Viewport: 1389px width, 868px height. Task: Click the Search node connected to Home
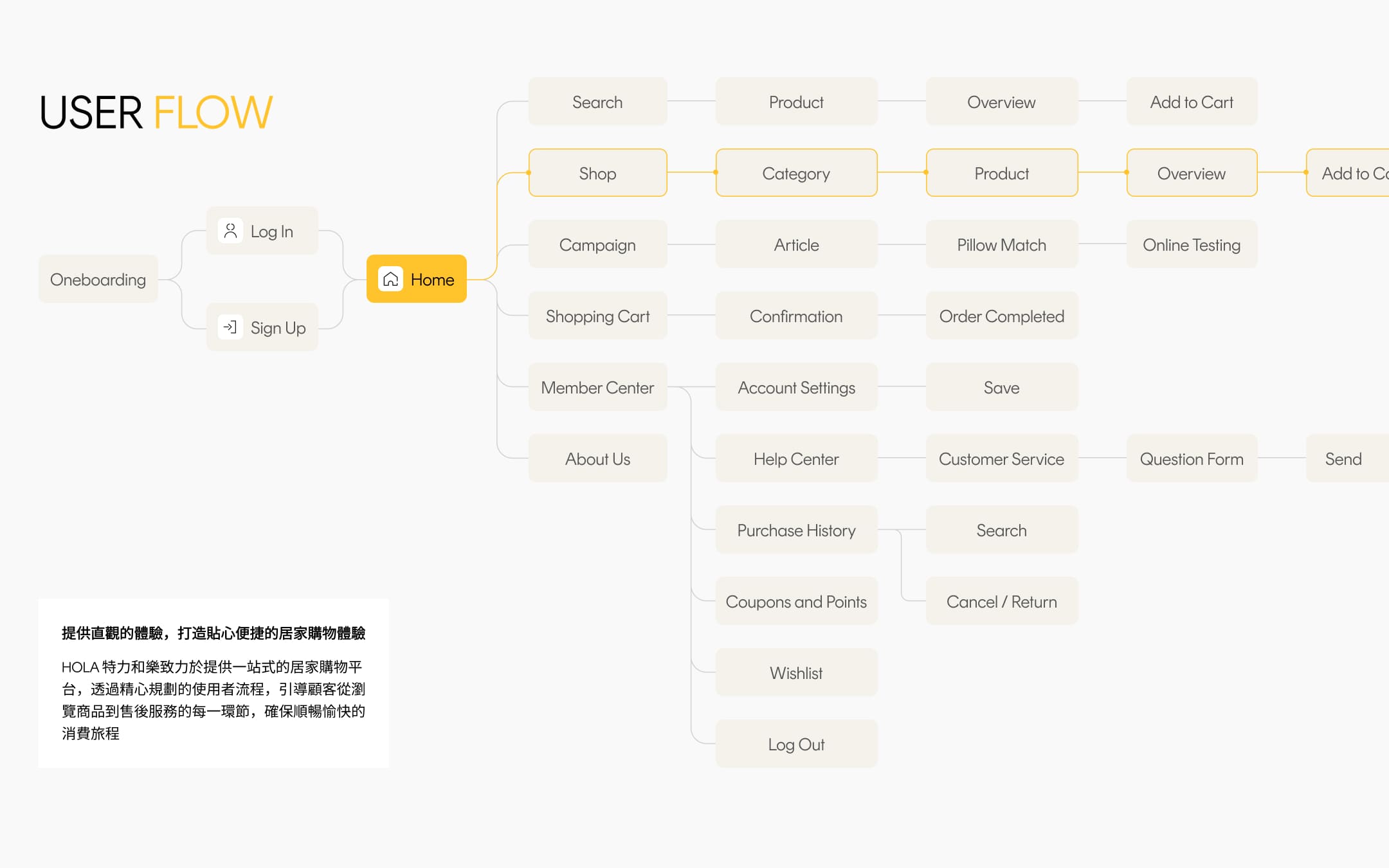click(x=597, y=102)
